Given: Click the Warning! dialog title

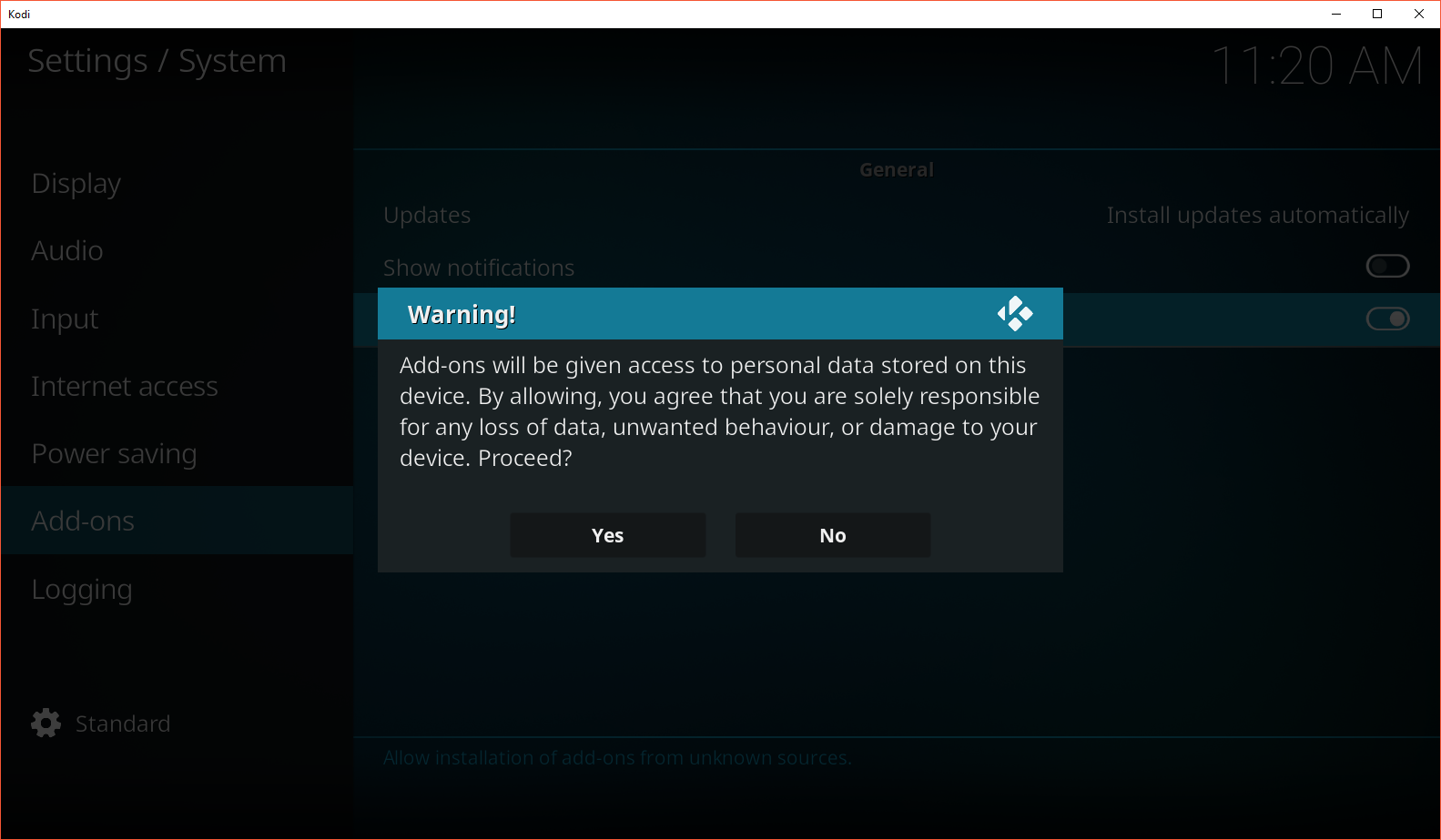Looking at the screenshot, I should coord(462,315).
